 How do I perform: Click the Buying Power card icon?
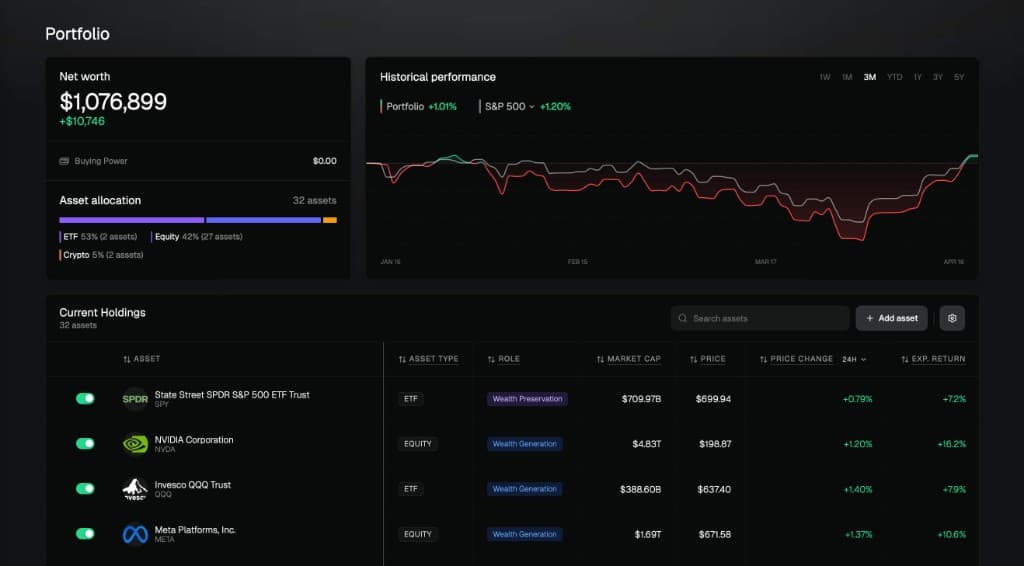click(64, 161)
